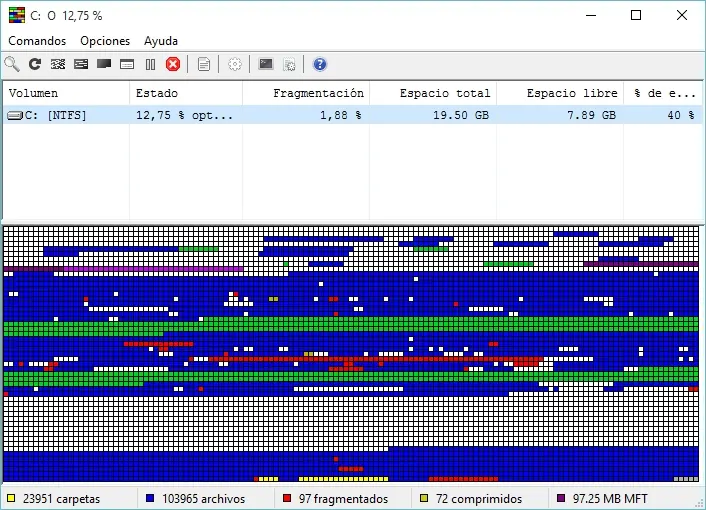Image resolution: width=706 pixels, height=510 pixels.
Task: Click the '19.50 GB' total space cell
Action: (461, 115)
